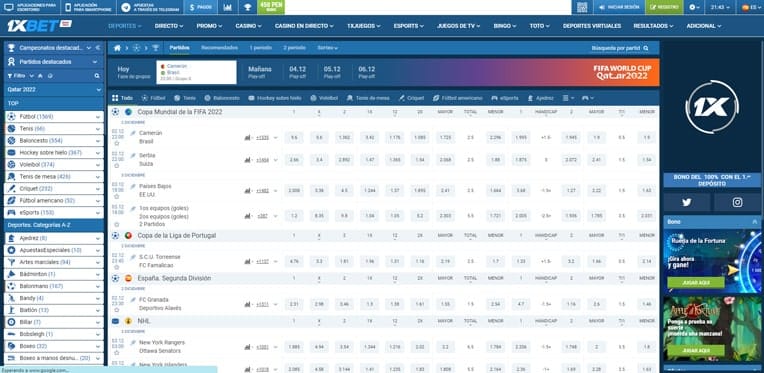The width and height of the screenshot is (764, 373).
Task: Favorite the S.C.U. Torreense match star
Action: pos(116,267)
